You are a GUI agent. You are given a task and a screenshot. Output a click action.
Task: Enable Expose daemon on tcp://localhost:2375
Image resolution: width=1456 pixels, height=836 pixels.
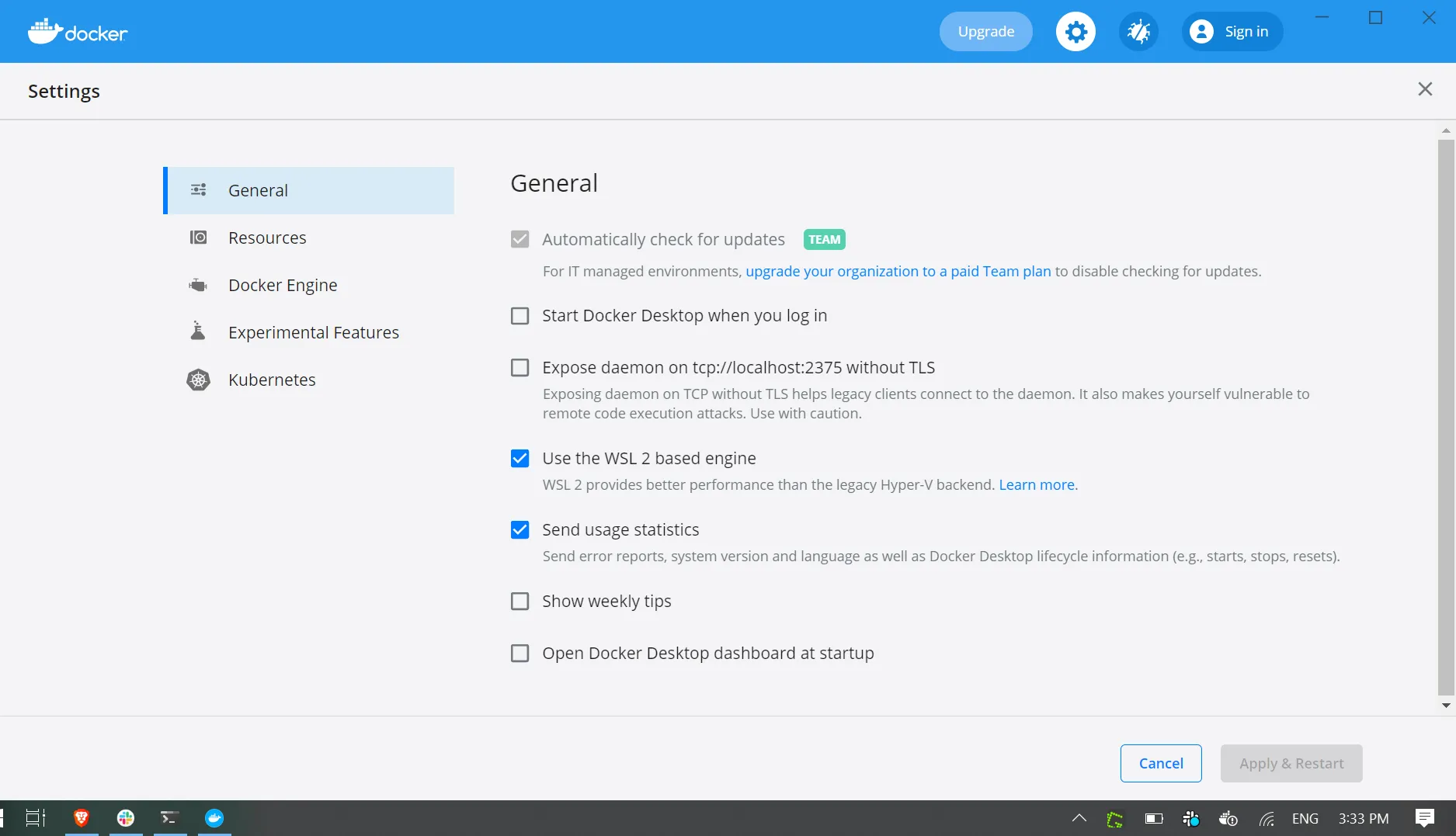pyautogui.click(x=520, y=367)
